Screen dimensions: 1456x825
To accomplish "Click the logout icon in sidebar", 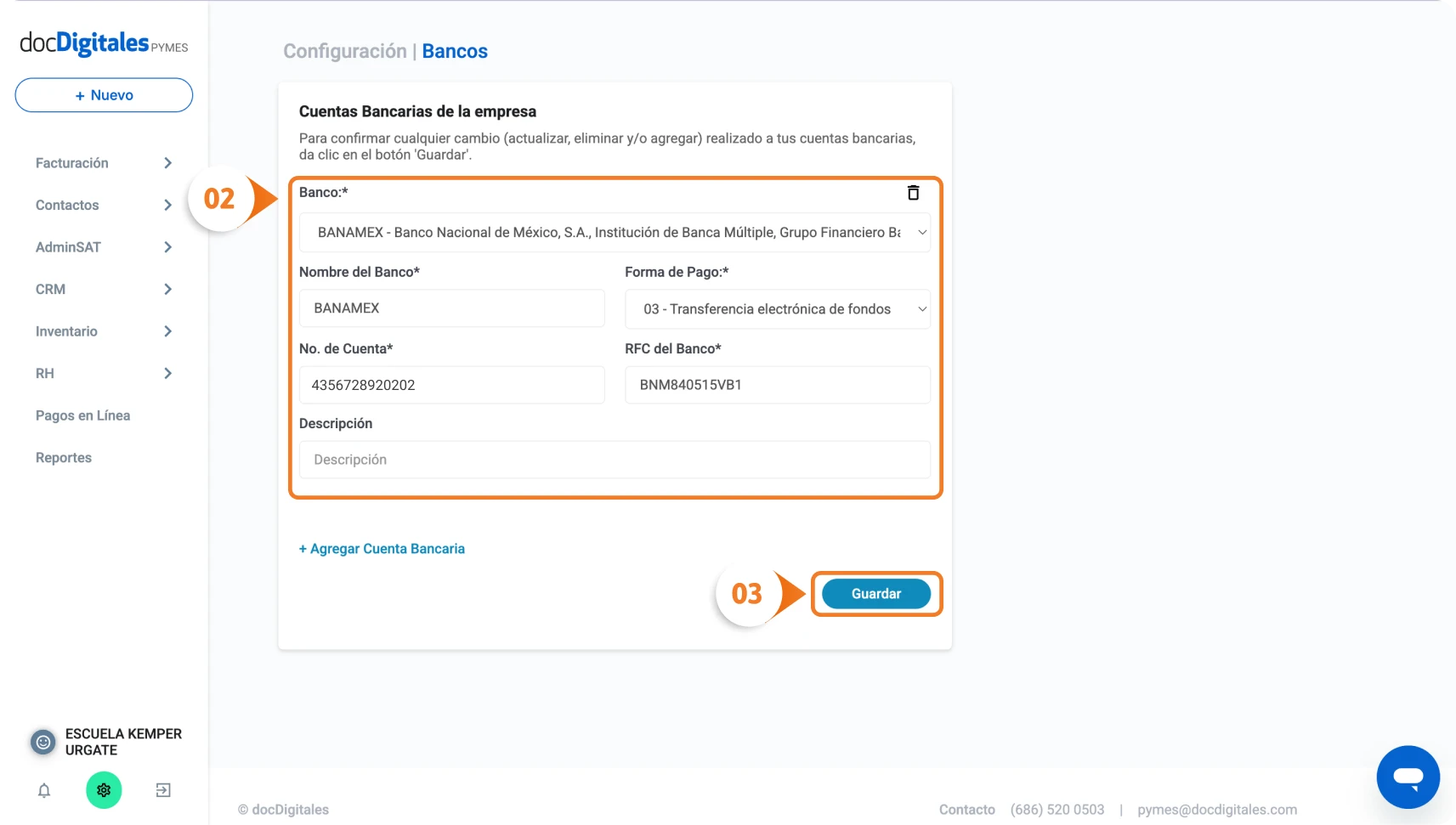I will 163,790.
